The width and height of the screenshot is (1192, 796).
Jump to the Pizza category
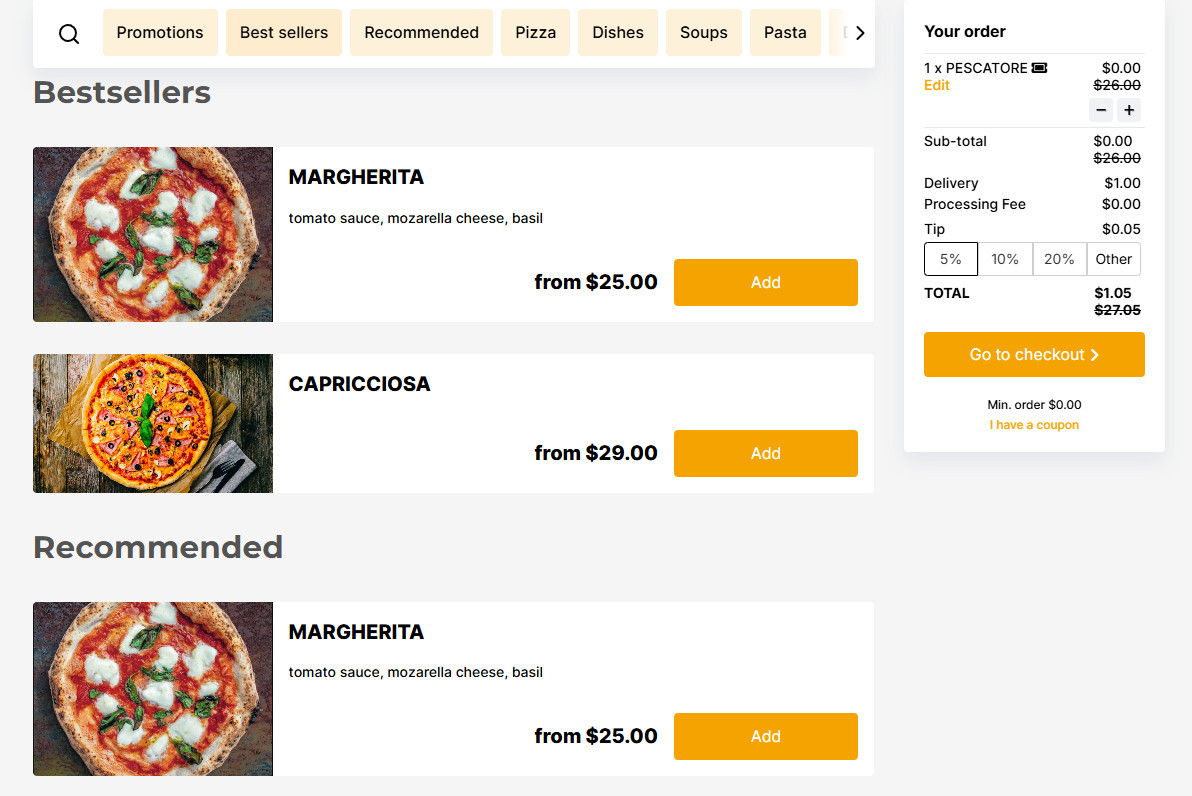pyautogui.click(x=536, y=33)
